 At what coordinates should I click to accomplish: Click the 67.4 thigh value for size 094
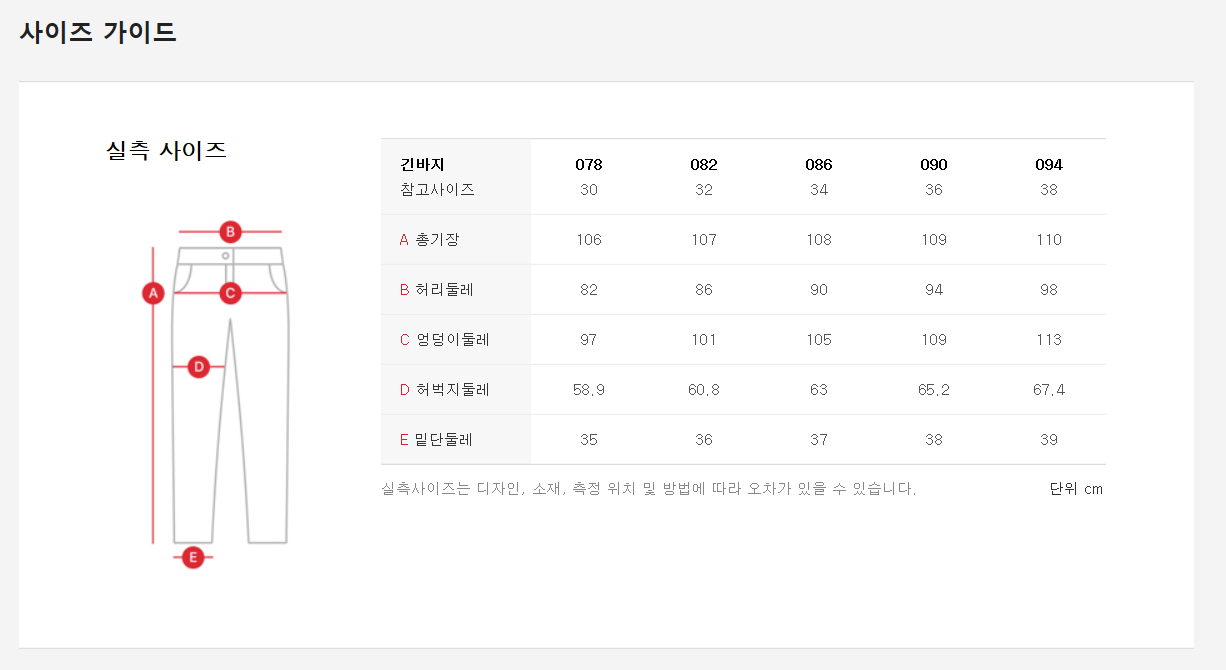[1049, 390]
